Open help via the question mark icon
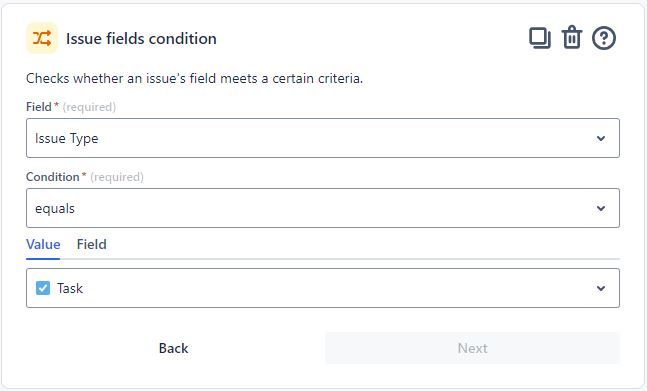The width and height of the screenshot is (647, 391). pos(604,38)
